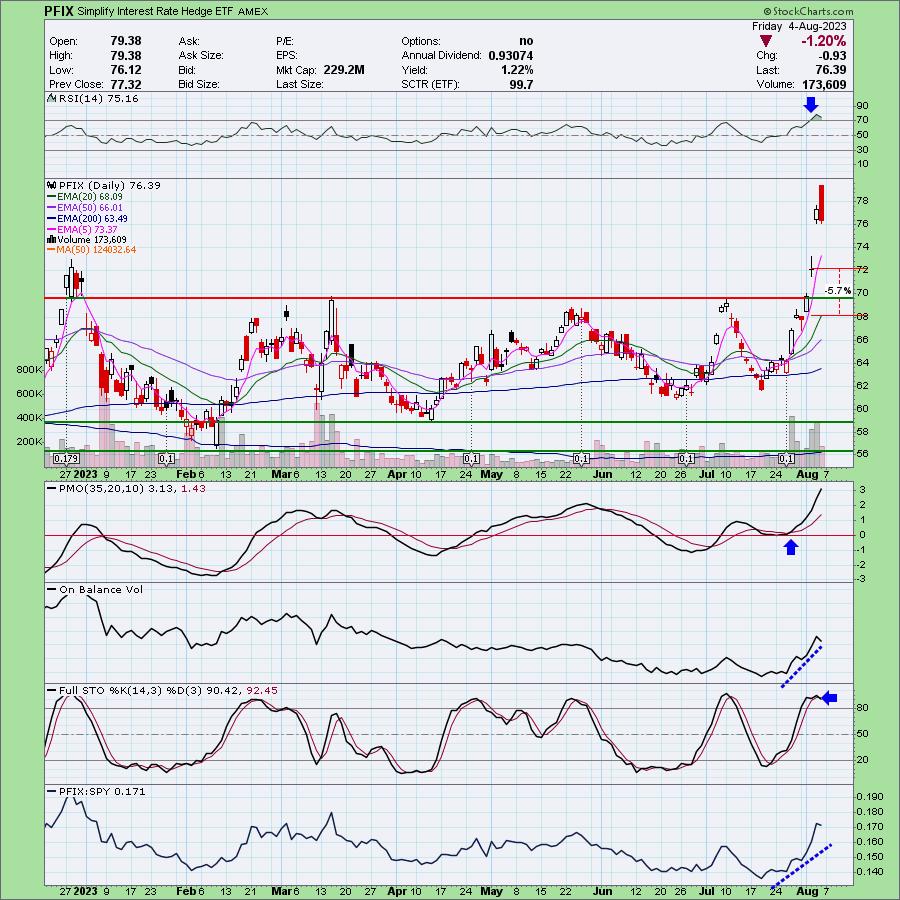
Task: Click the AMEX exchange label
Action: [x=252, y=11]
